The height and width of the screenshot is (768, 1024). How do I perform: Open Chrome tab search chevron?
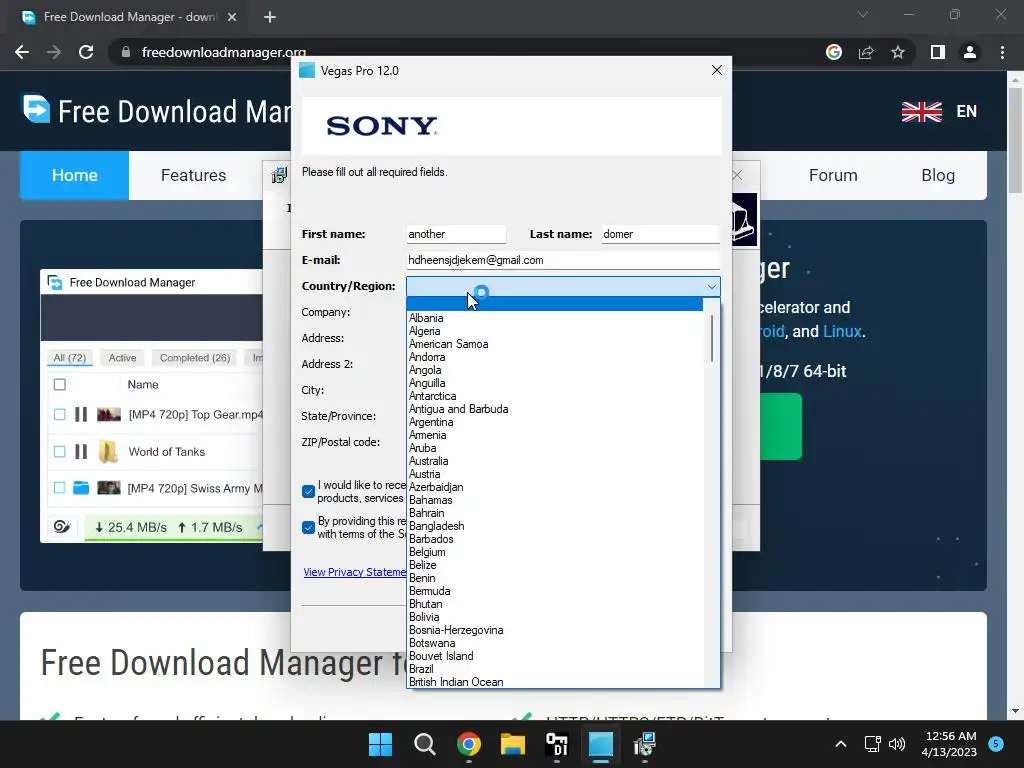pyautogui.click(x=863, y=14)
